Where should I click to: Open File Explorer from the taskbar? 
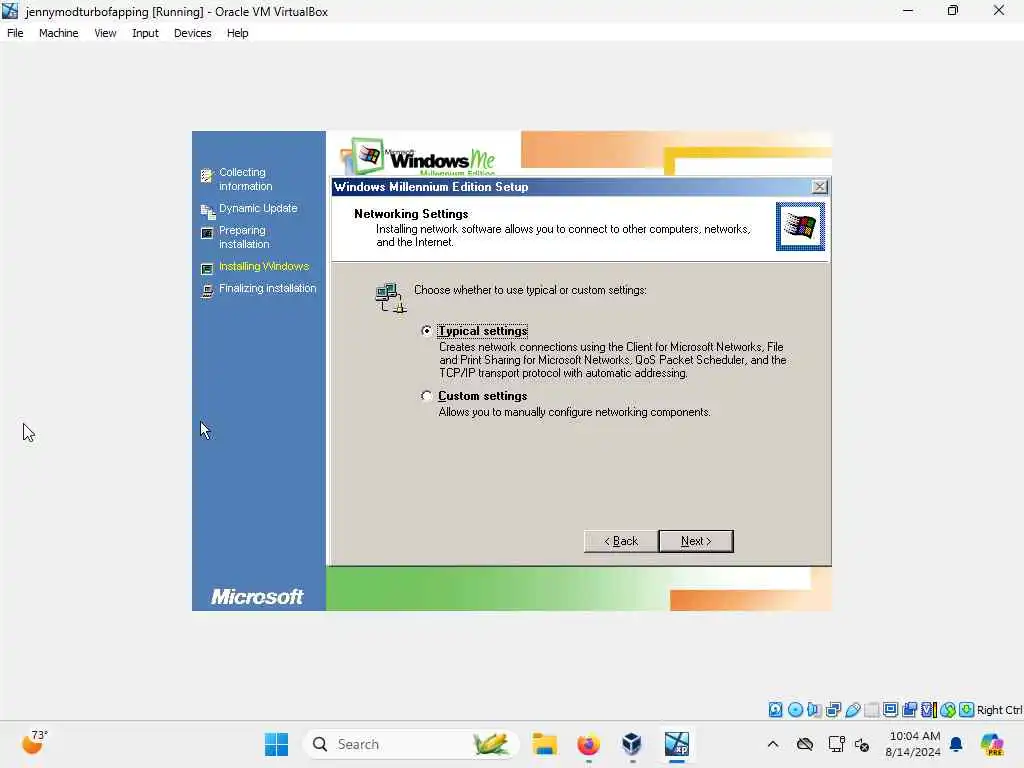(x=544, y=744)
